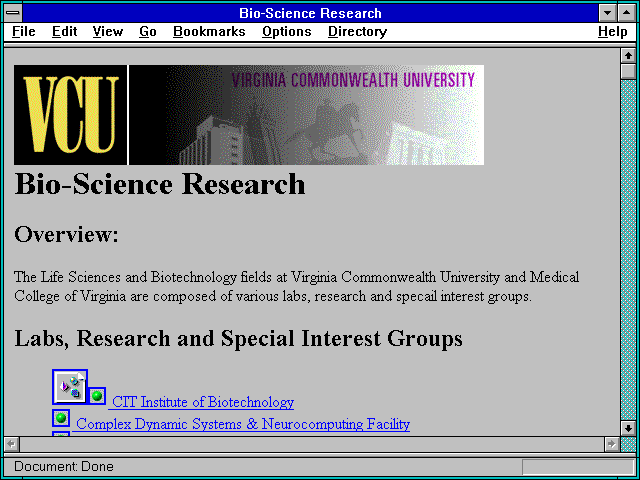Open Complex Dynamic Systems & Neurocomputing Facility link
640x480 pixels.
(243, 424)
